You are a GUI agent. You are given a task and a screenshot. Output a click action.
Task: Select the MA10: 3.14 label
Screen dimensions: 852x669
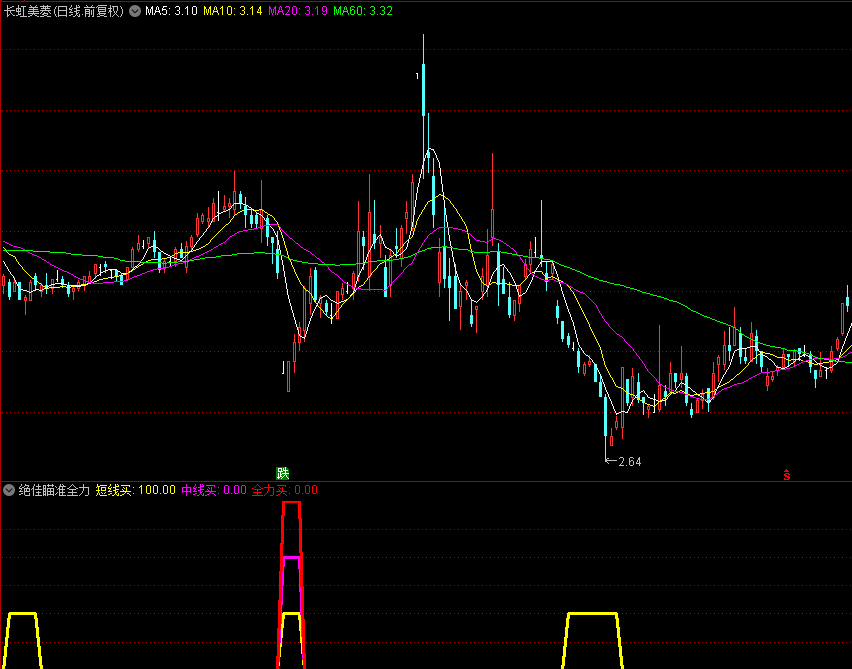(x=233, y=11)
